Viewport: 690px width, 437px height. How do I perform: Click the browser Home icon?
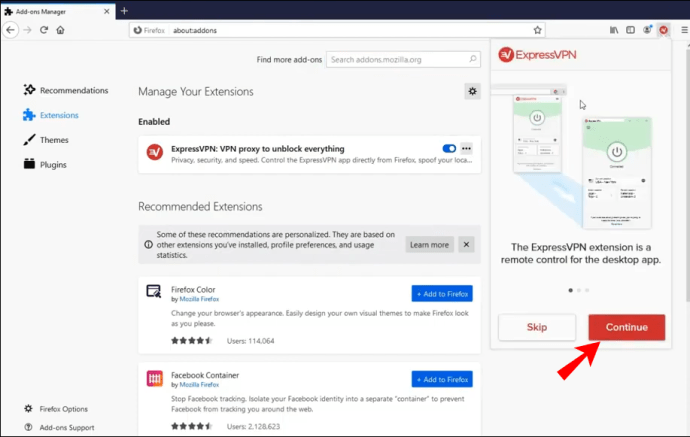[x=60, y=30]
